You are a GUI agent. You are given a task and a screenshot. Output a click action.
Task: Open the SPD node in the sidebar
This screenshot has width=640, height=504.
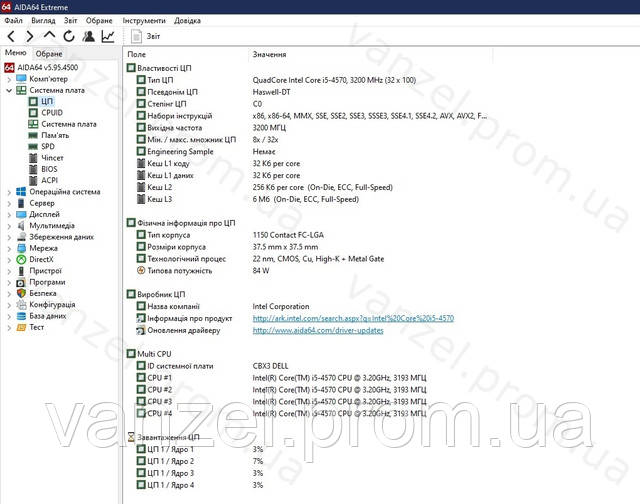point(47,147)
